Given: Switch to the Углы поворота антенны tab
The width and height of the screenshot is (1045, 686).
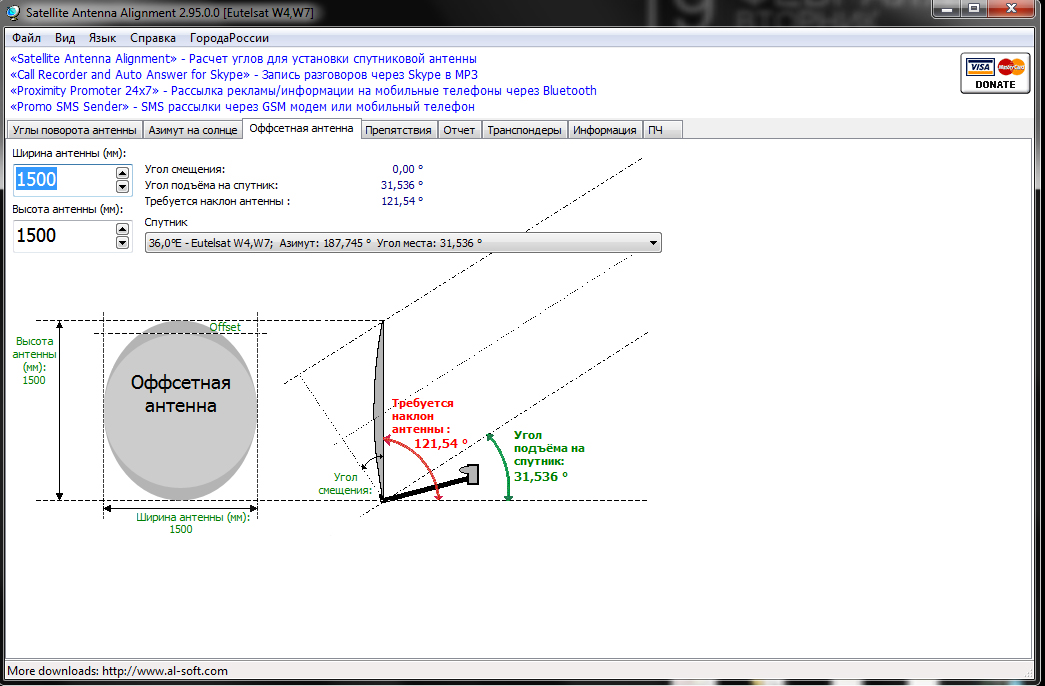Looking at the screenshot, I should (x=75, y=130).
